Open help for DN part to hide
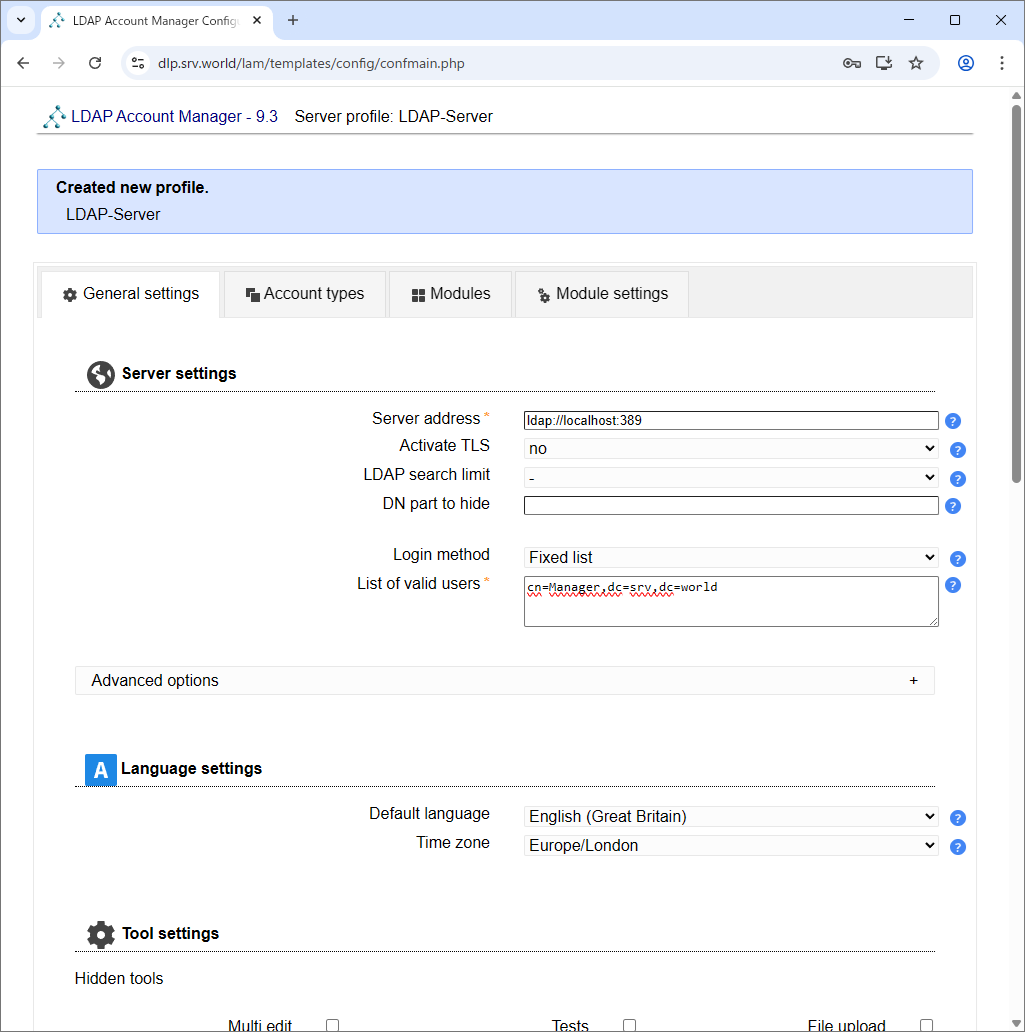This screenshot has width=1025, height=1032. coord(953,506)
